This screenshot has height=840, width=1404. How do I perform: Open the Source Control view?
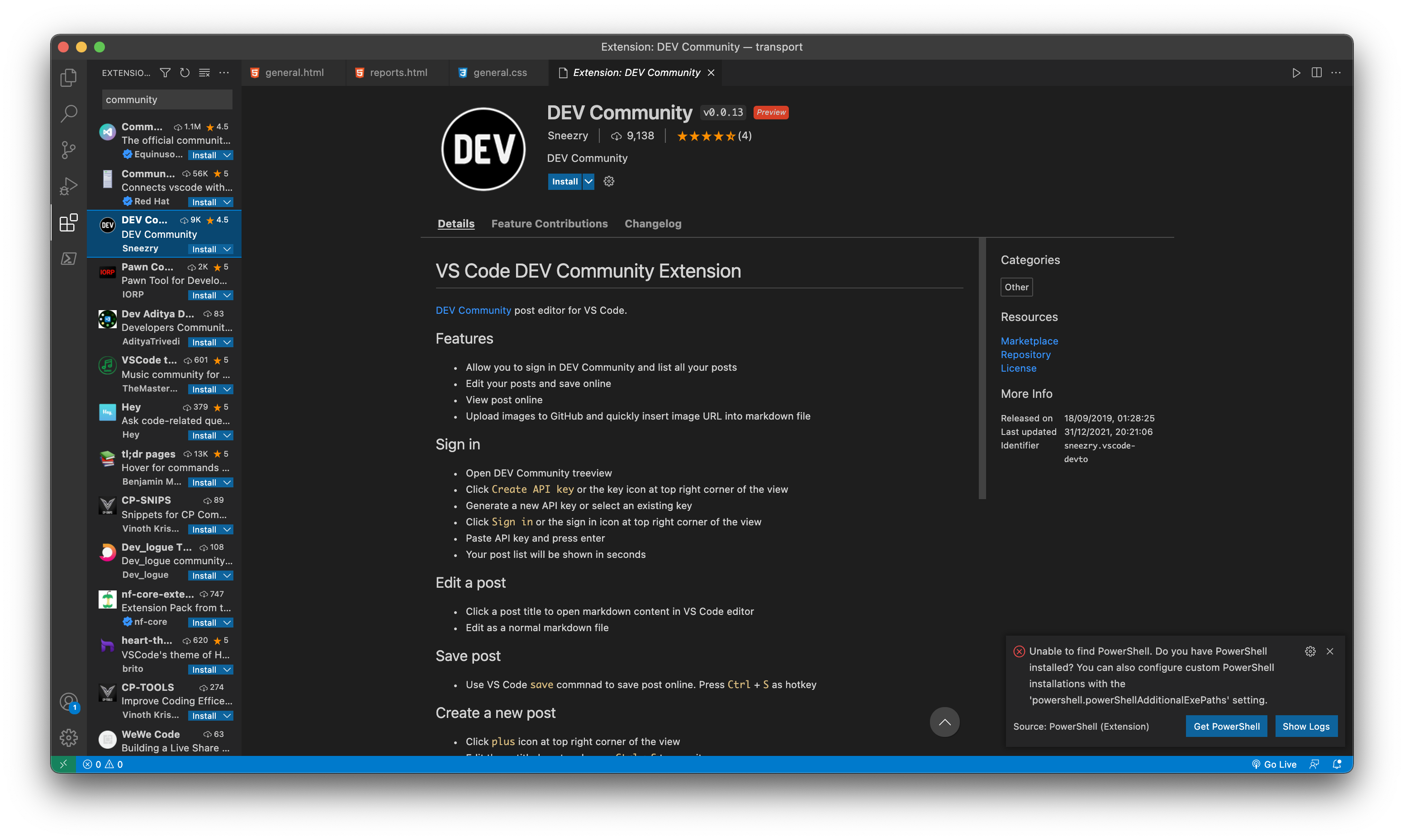point(68,150)
